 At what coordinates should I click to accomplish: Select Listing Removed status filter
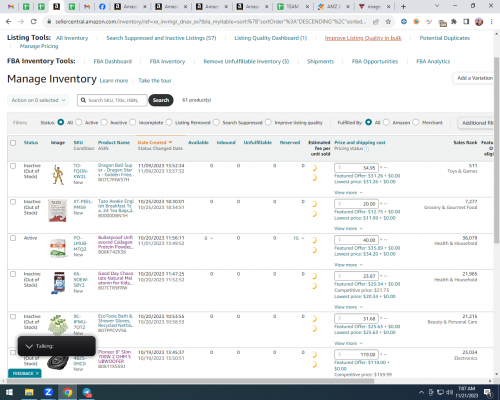169,122
